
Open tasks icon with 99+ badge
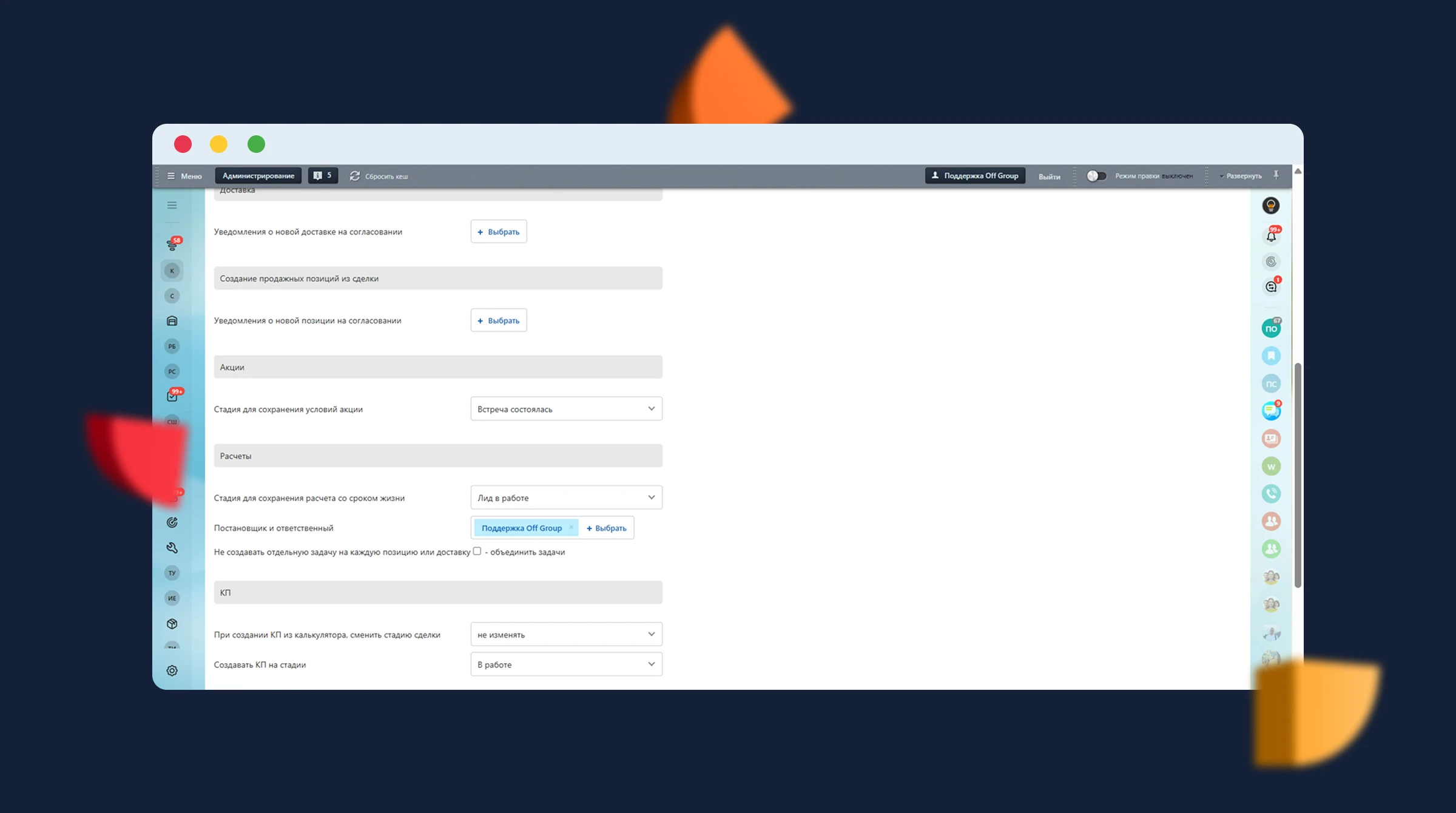click(172, 396)
